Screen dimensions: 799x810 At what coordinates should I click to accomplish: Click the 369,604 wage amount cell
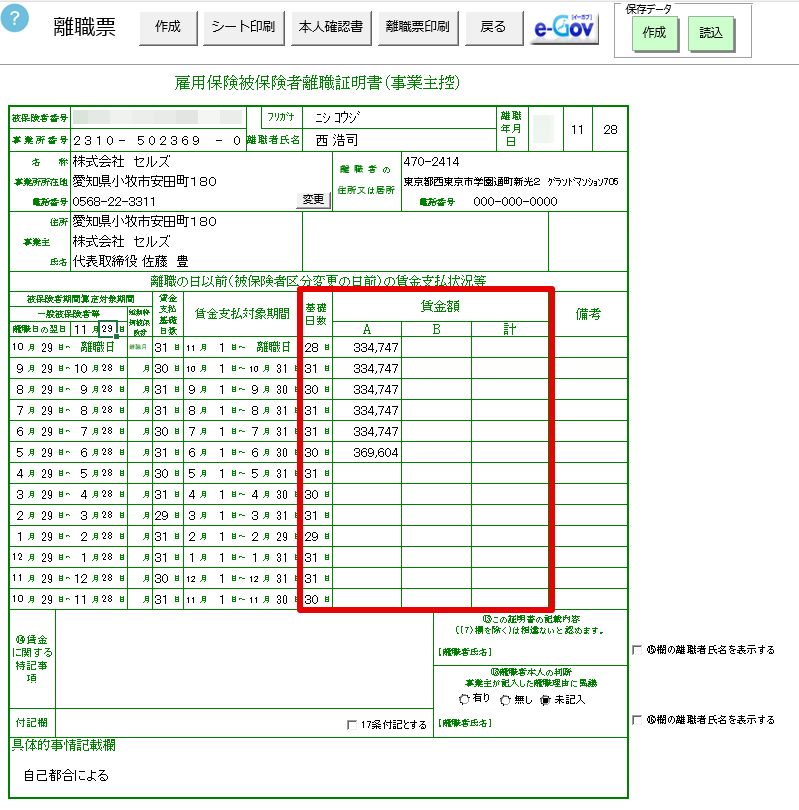click(367, 453)
